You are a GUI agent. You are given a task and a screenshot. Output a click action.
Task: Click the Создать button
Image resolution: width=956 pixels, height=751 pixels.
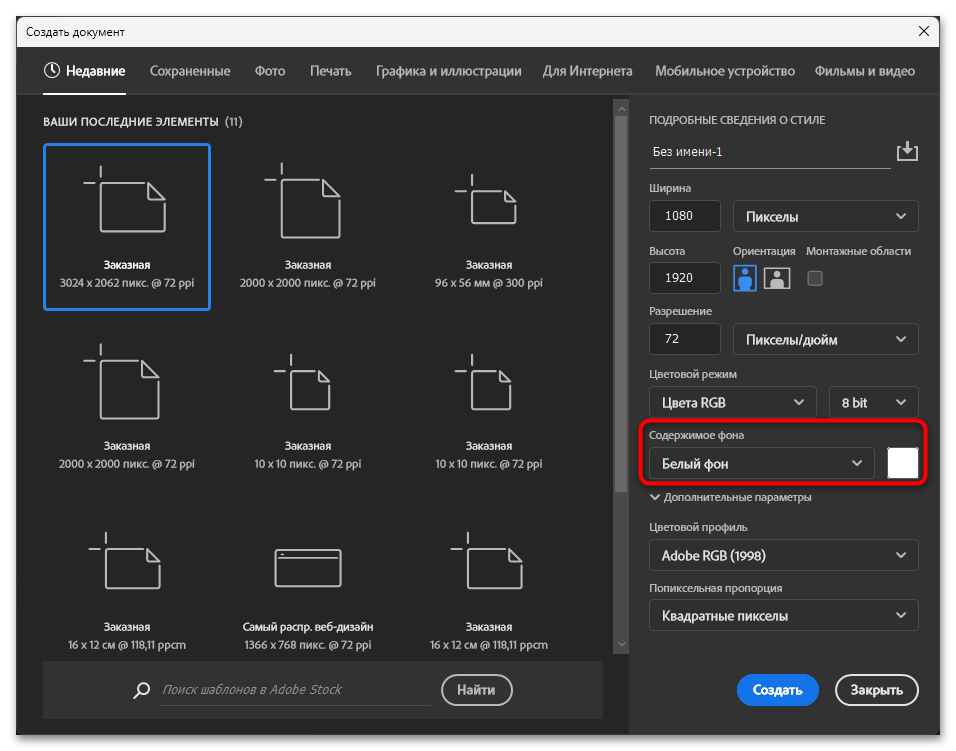pyautogui.click(x=777, y=690)
